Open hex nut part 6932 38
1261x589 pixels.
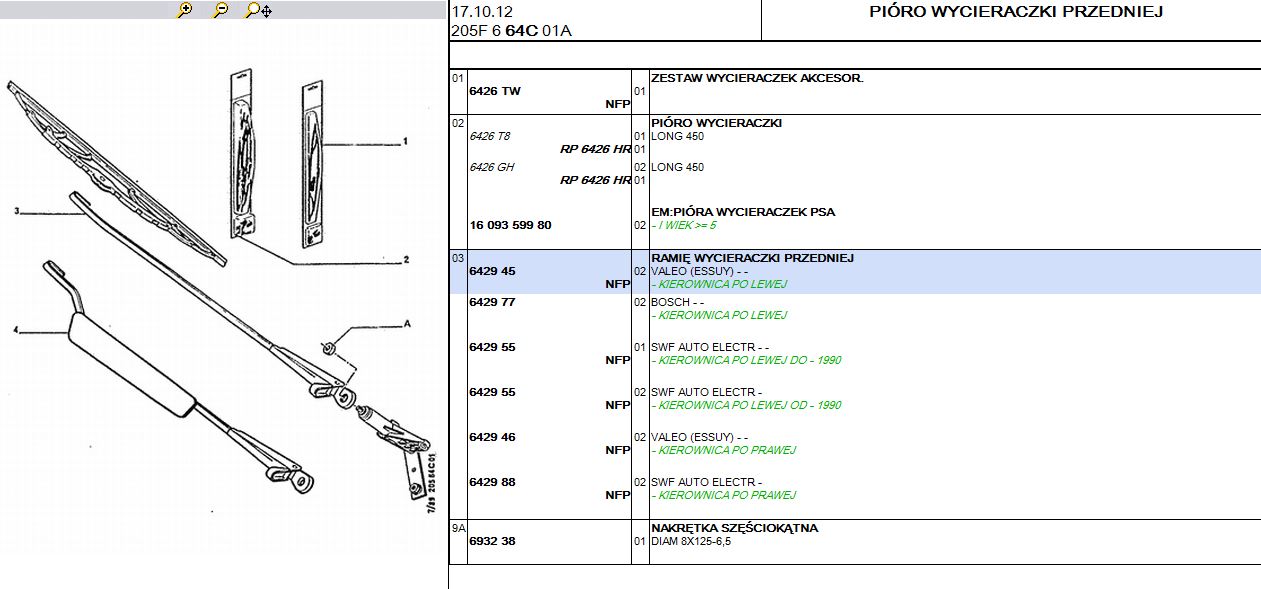[x=492, y=541]
